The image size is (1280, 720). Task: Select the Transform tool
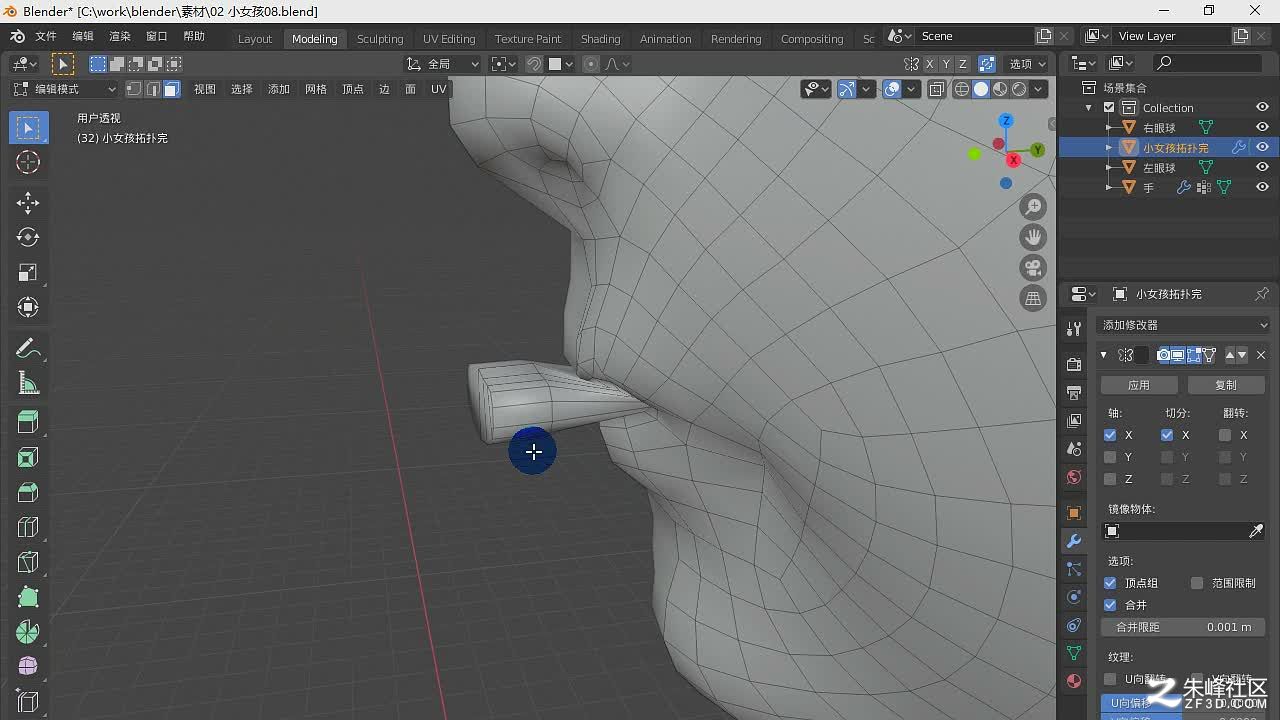pos(28,307)
